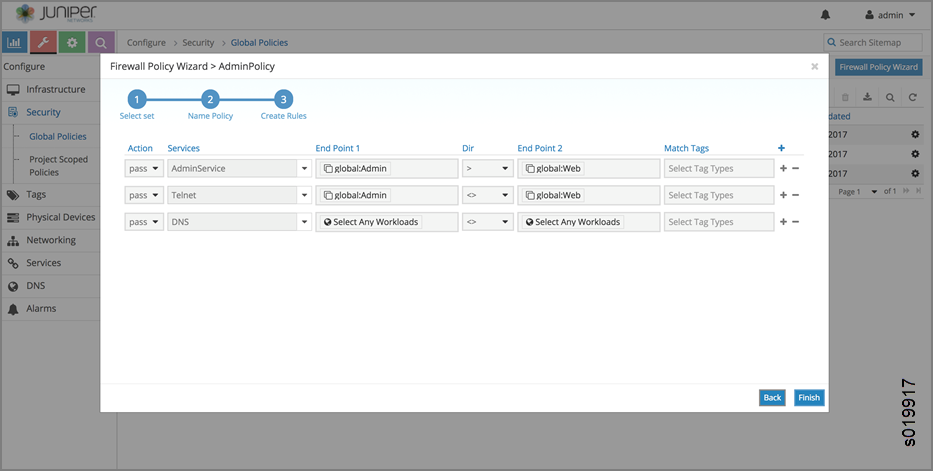Click the Configure breadcrumb
This screenshot has height=471, width=933.
tap(146, 43)
